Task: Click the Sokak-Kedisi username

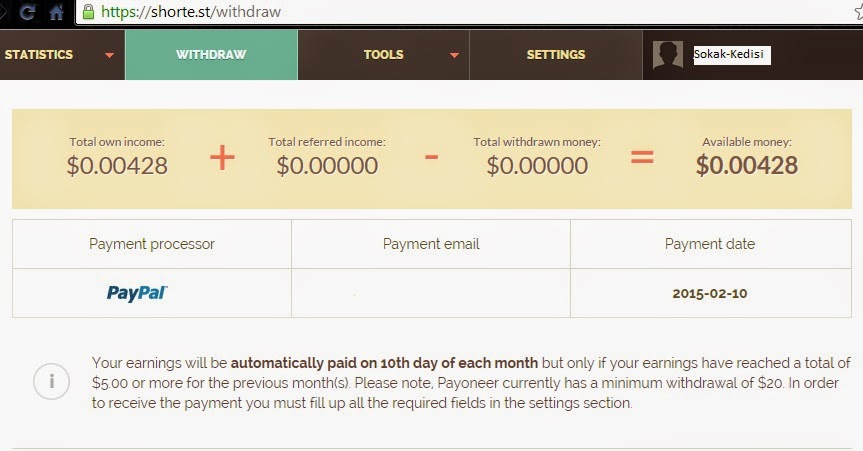Action: [731, 55]
